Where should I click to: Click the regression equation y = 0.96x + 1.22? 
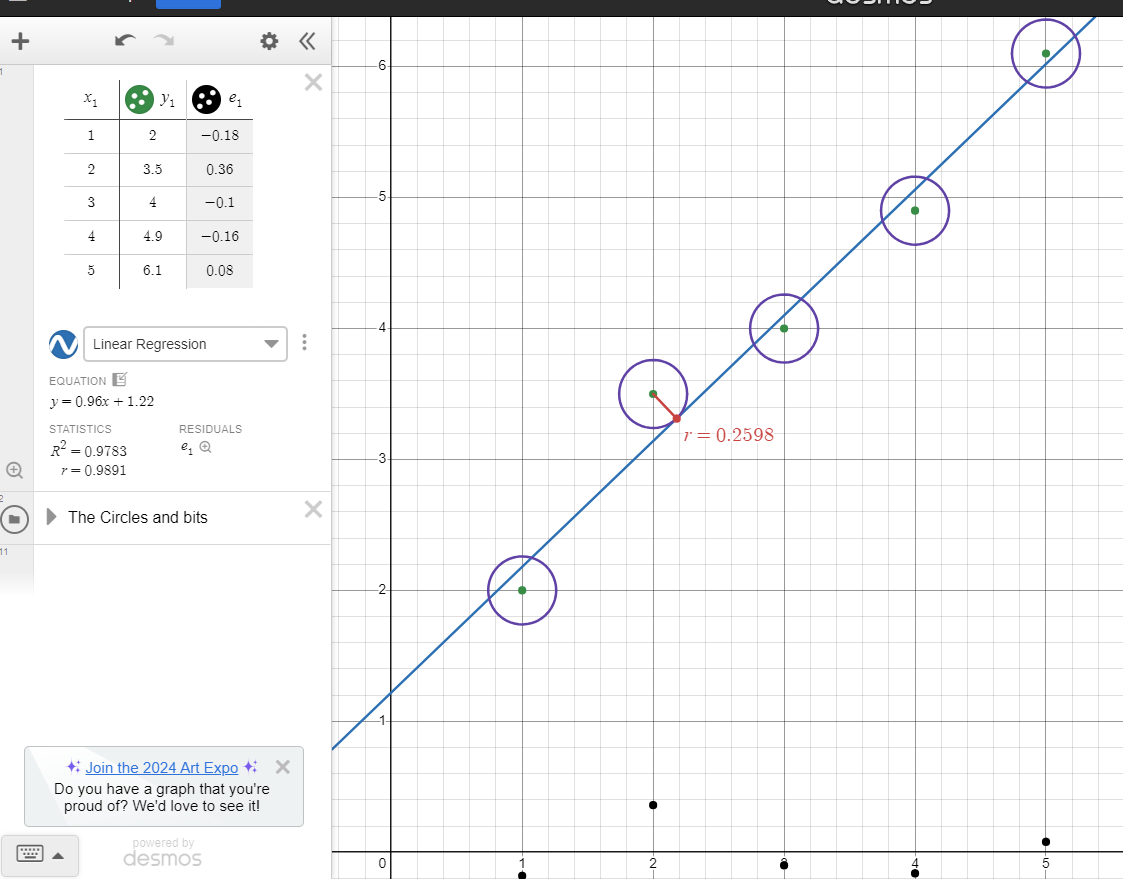coord(102,401)
